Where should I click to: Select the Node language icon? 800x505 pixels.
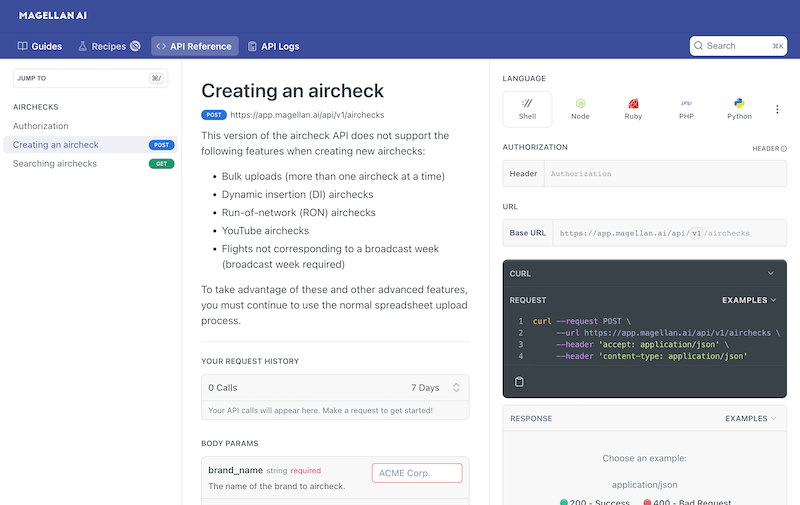[x=580, y=109]
